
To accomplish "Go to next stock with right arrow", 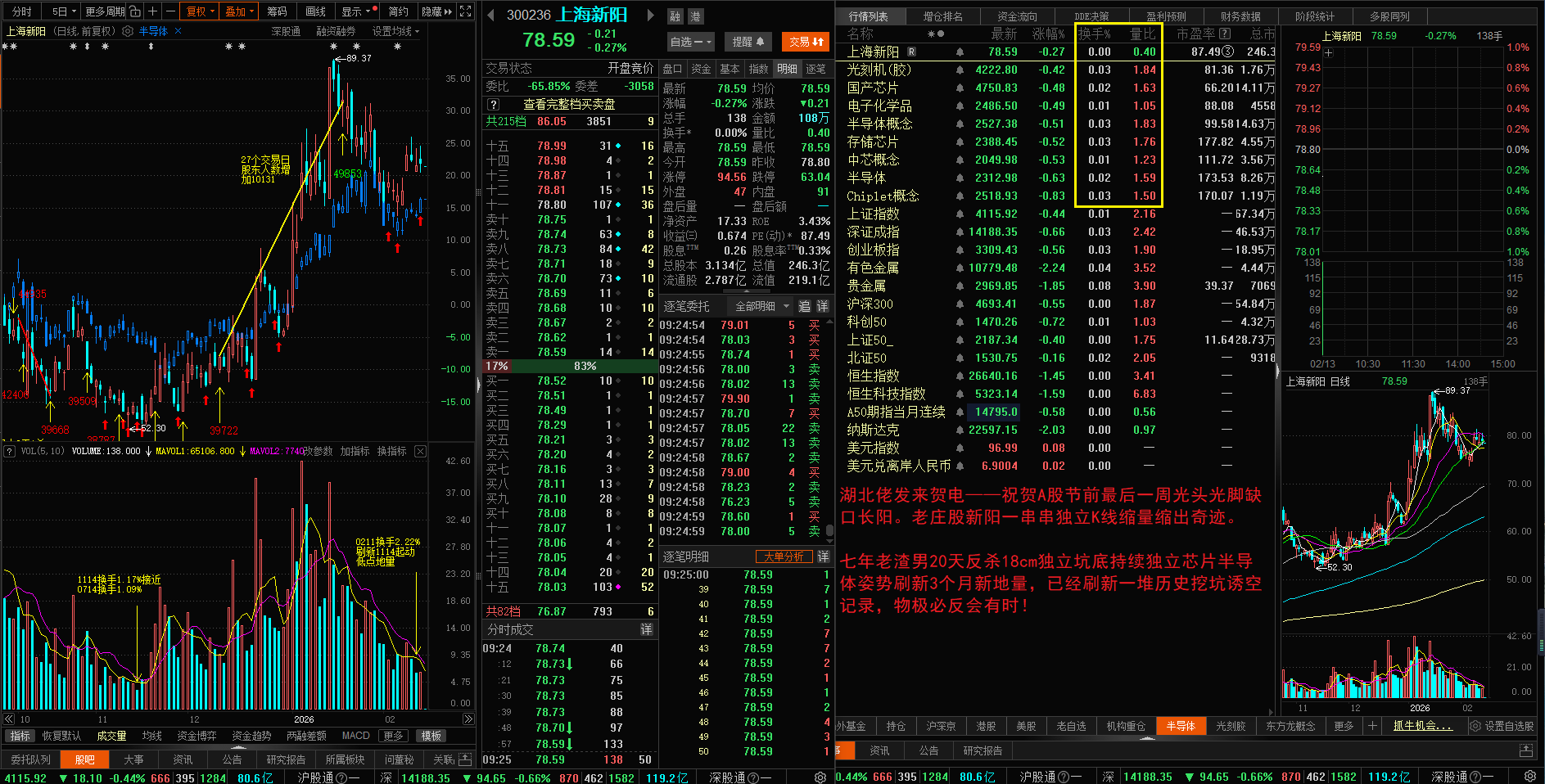I will 651,15.
